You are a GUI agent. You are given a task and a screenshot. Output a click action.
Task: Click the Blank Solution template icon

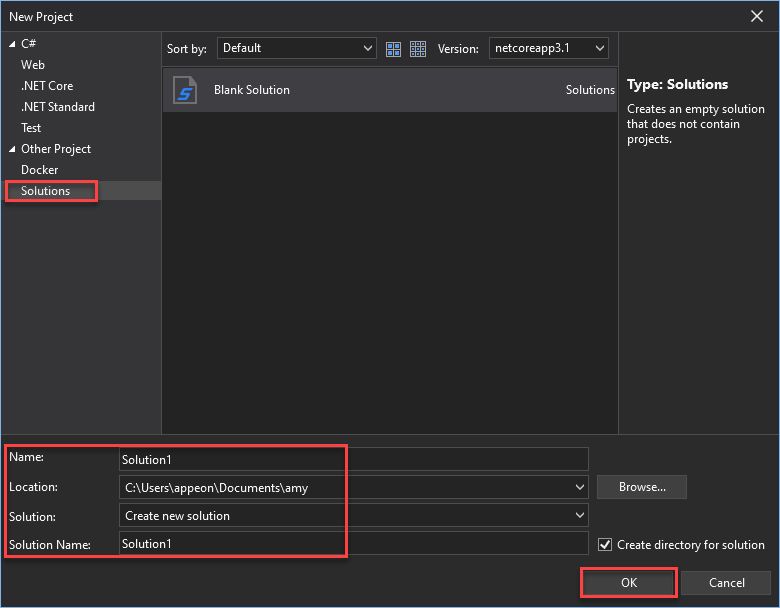(185, 90)
